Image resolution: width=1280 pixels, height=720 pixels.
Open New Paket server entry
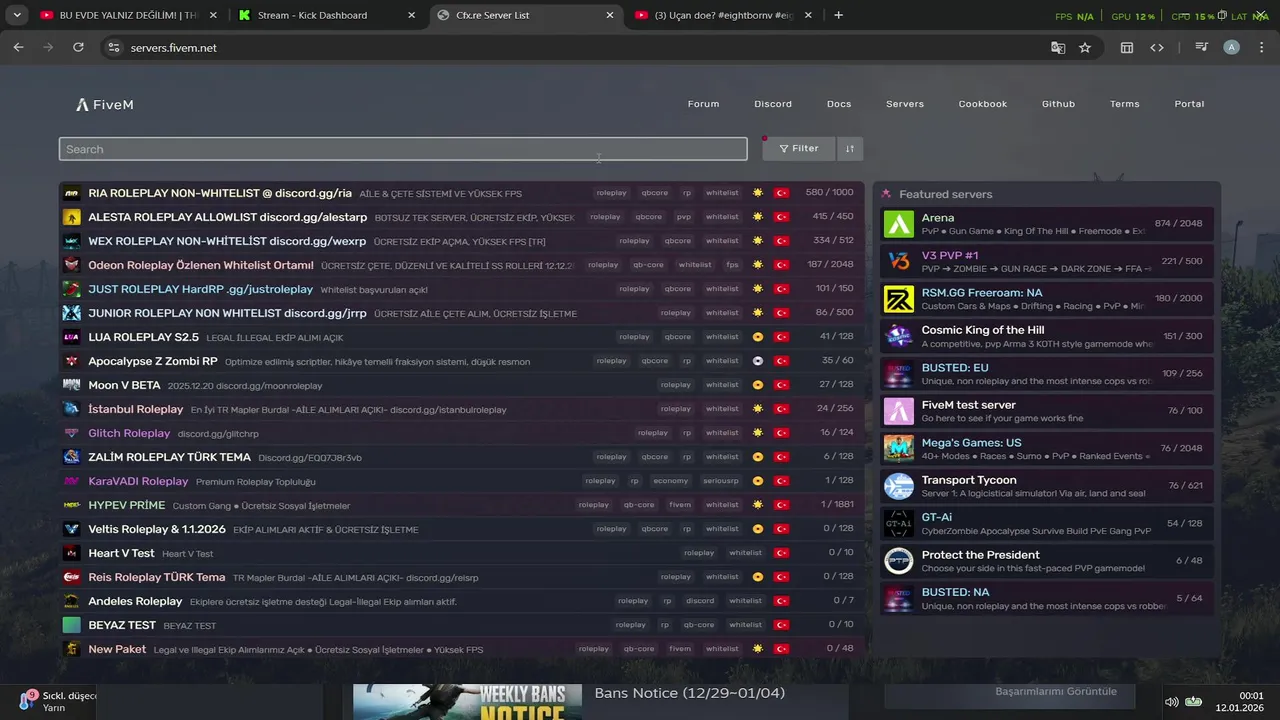[461, 649]
